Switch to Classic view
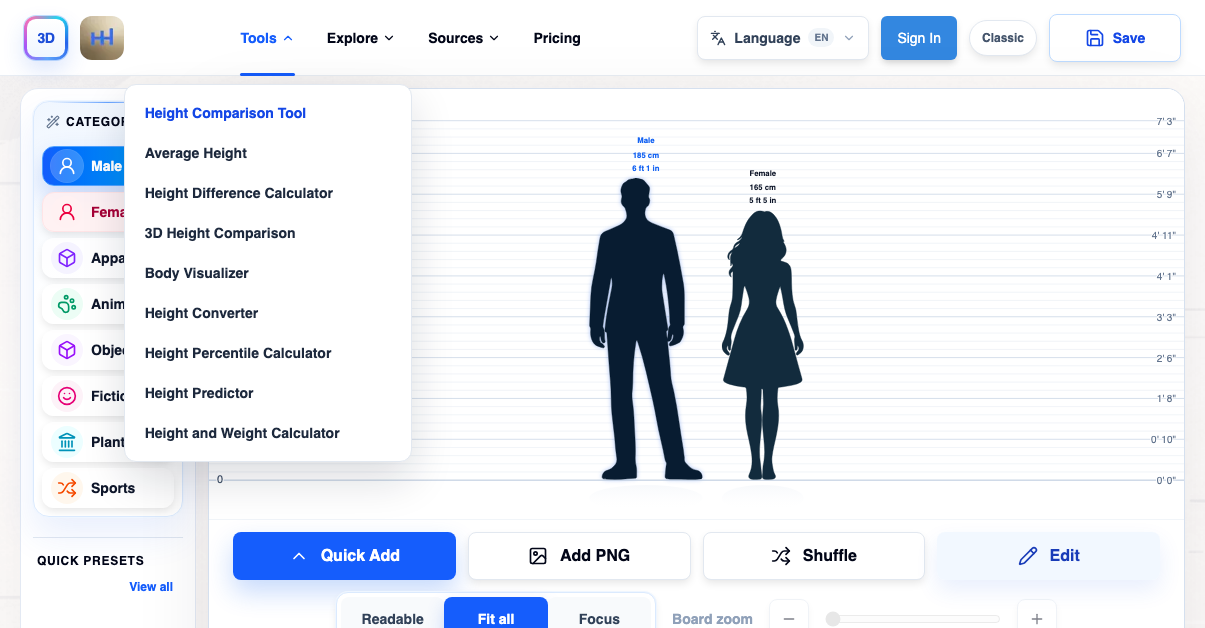 [x=1003, y=38]
